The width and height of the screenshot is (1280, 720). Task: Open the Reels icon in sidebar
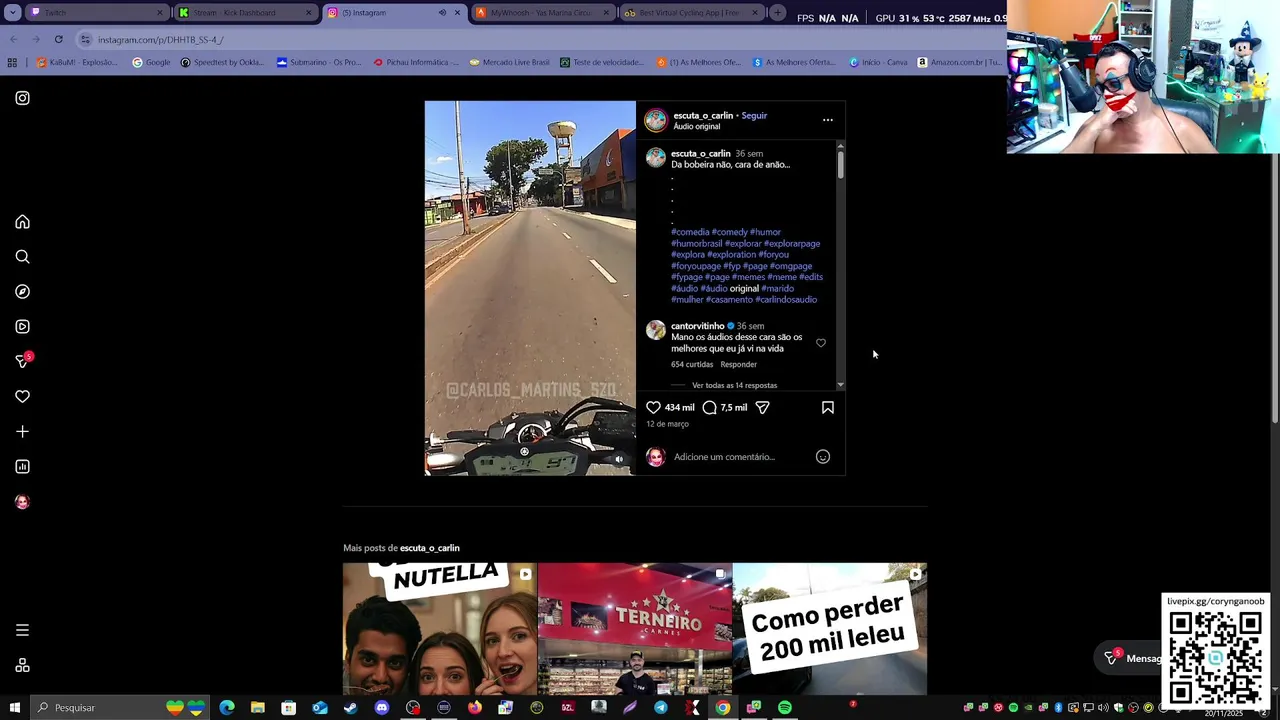22,327
